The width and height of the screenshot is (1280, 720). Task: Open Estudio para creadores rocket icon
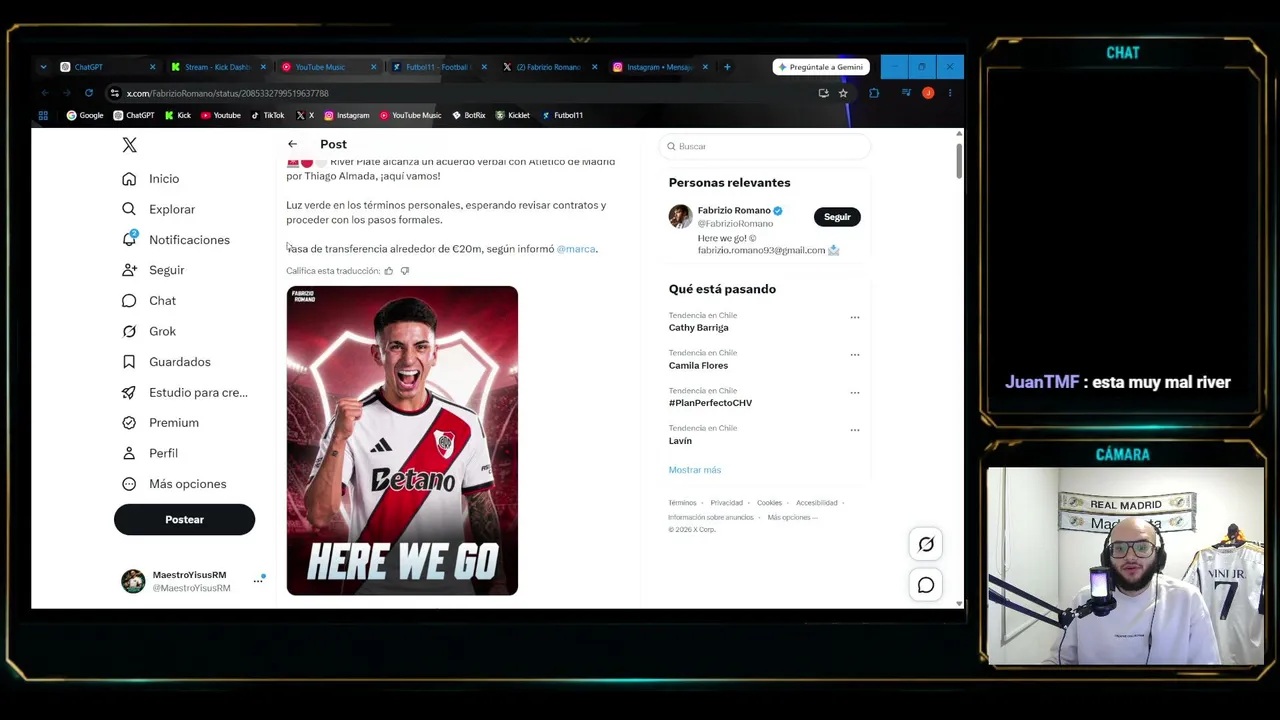click(129, 392)
